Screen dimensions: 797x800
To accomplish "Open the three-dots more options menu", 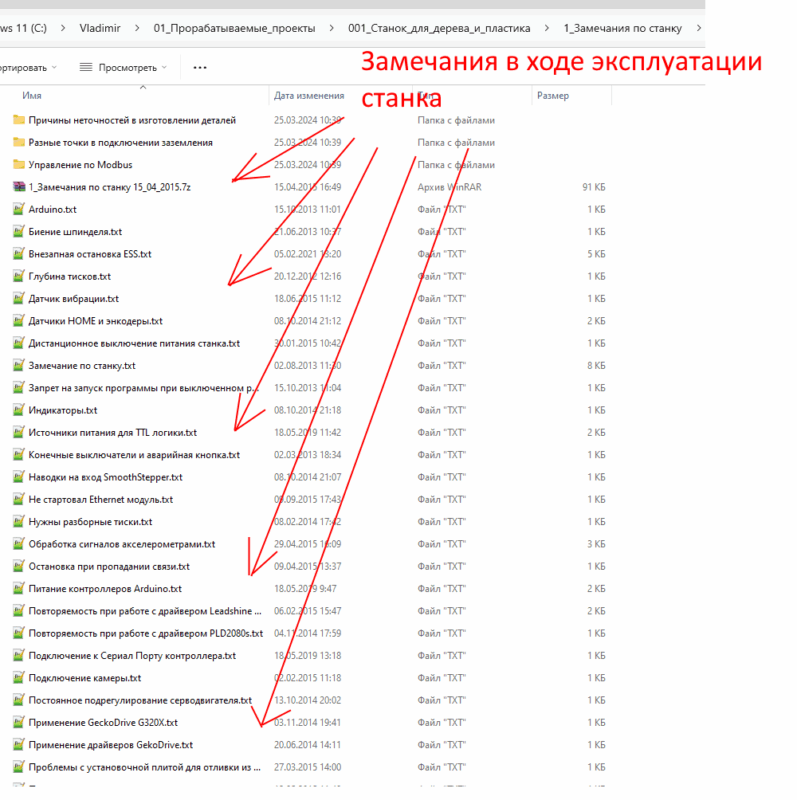I will pyautogui.click(x=199, y=68).
